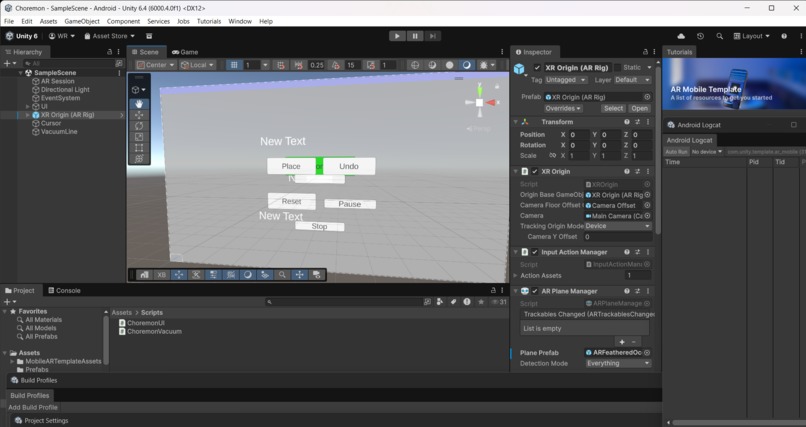Open the No device dropdown in Logcat

pos(707,152)
